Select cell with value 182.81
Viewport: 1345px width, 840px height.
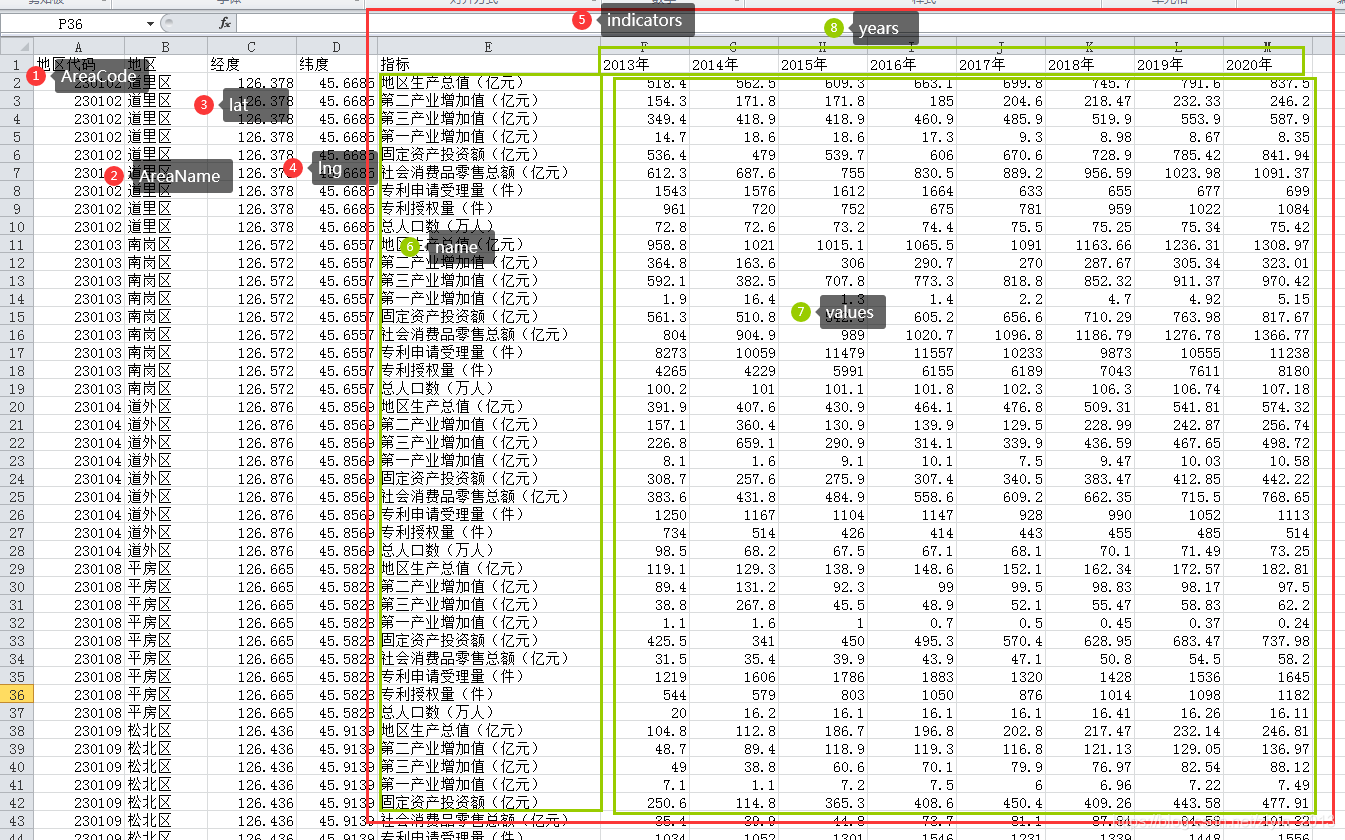1268,568
